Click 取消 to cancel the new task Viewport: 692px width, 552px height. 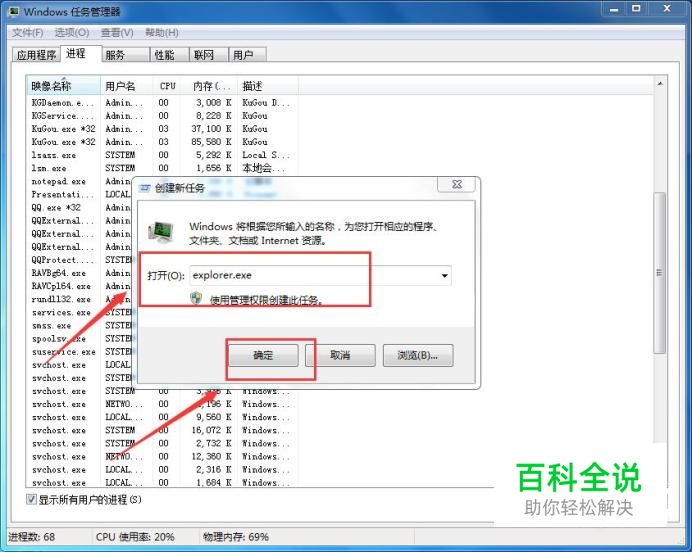click(x=340, y=355)
